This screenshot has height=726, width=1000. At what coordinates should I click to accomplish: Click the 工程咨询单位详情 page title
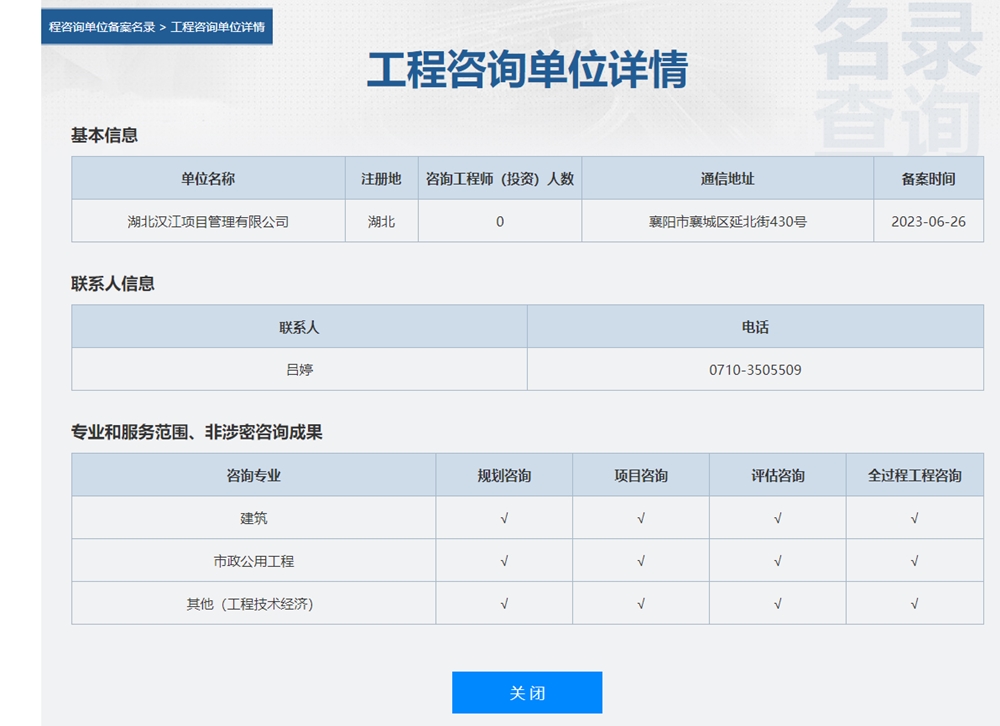coord(527,69)
